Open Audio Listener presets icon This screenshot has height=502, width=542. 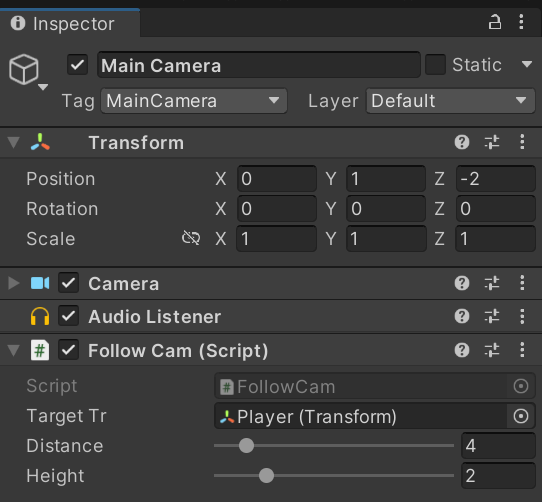[x=492, y=316]
